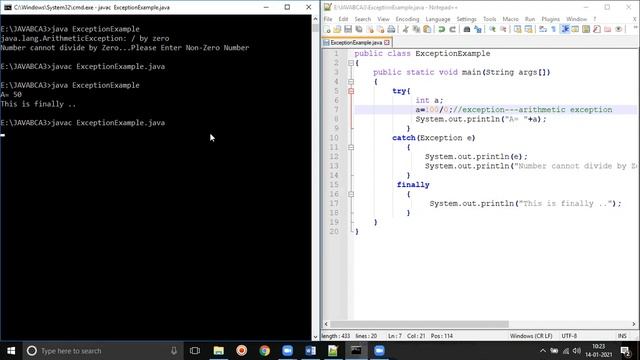Click the Save All toolbar icon
Image resolution: width=640 pixels, height=360 pixels.
(359, 29)
